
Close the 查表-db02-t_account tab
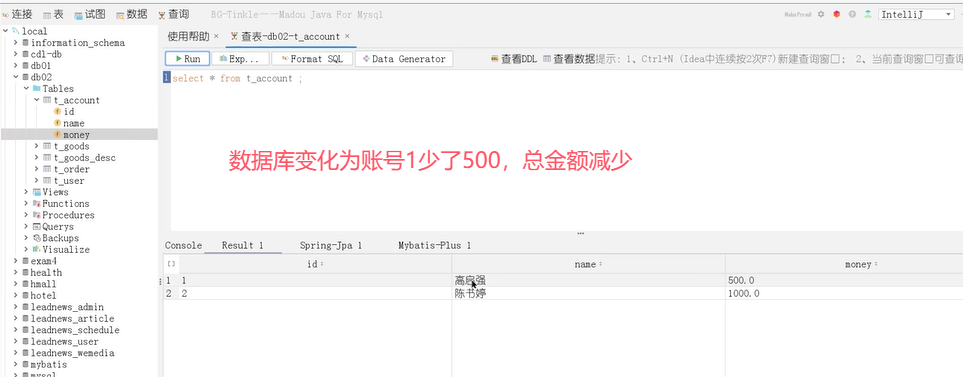tap(347, 36)
